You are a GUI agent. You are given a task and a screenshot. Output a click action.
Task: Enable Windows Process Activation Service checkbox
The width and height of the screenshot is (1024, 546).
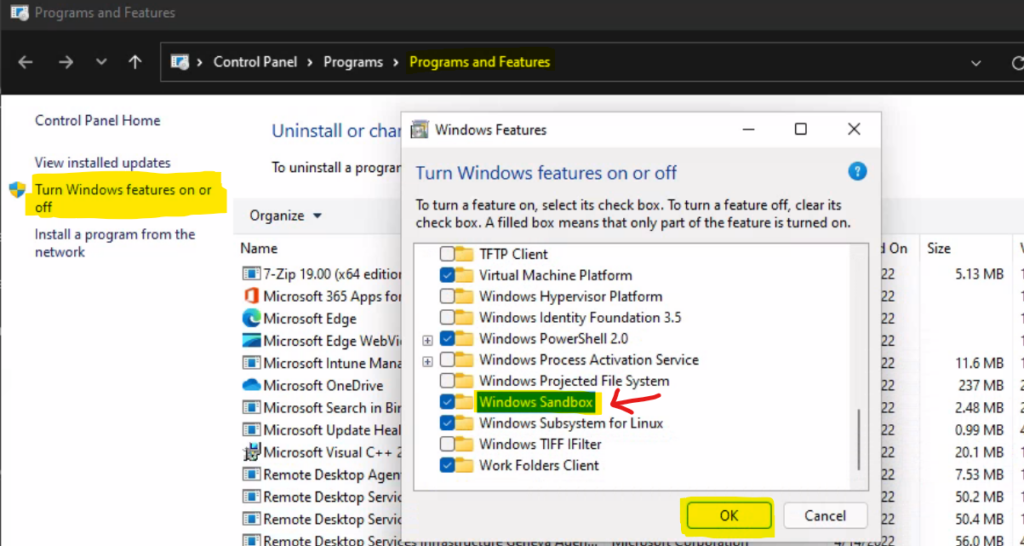click(x=447, y=359)
